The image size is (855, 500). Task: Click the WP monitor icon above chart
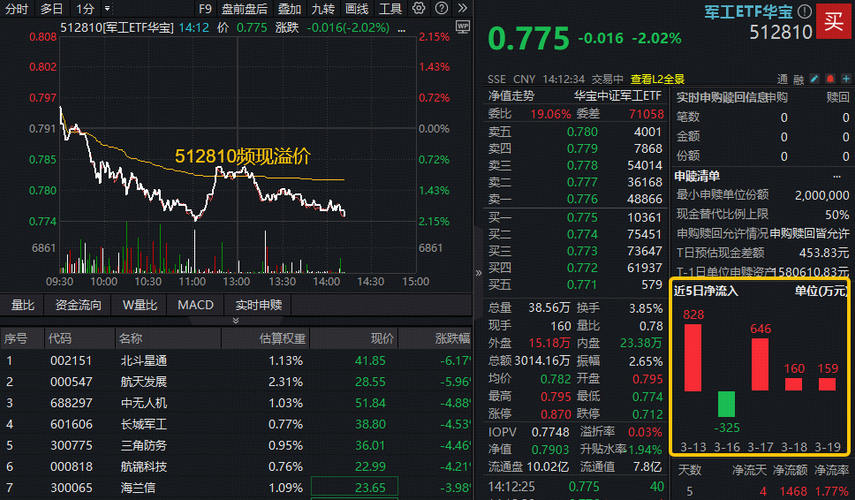(x=462, y=26)
